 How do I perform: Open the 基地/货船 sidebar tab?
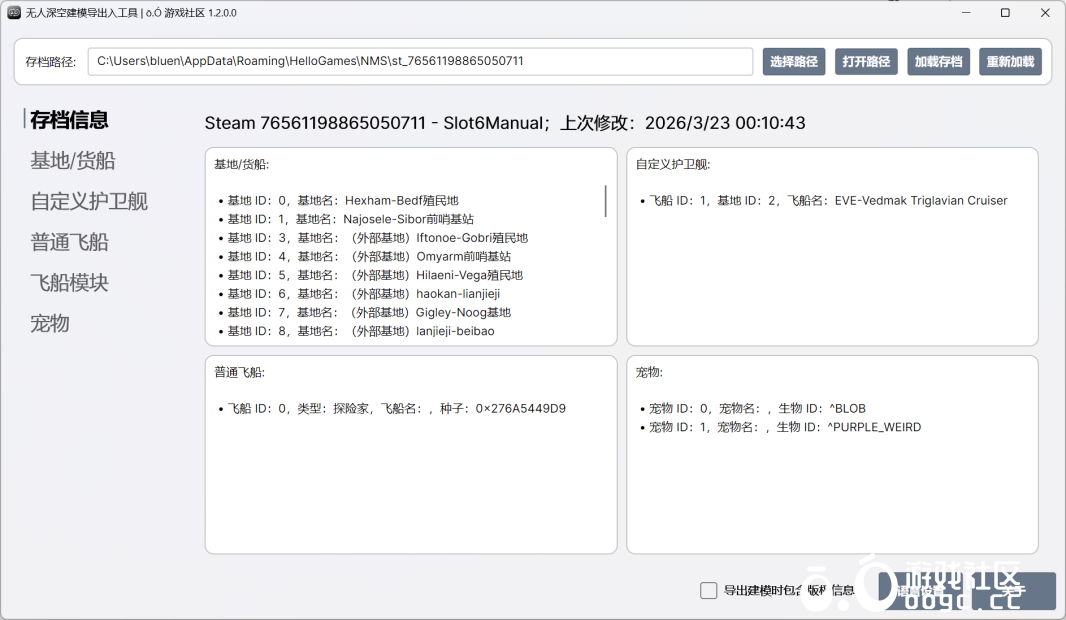coord(73,161)
